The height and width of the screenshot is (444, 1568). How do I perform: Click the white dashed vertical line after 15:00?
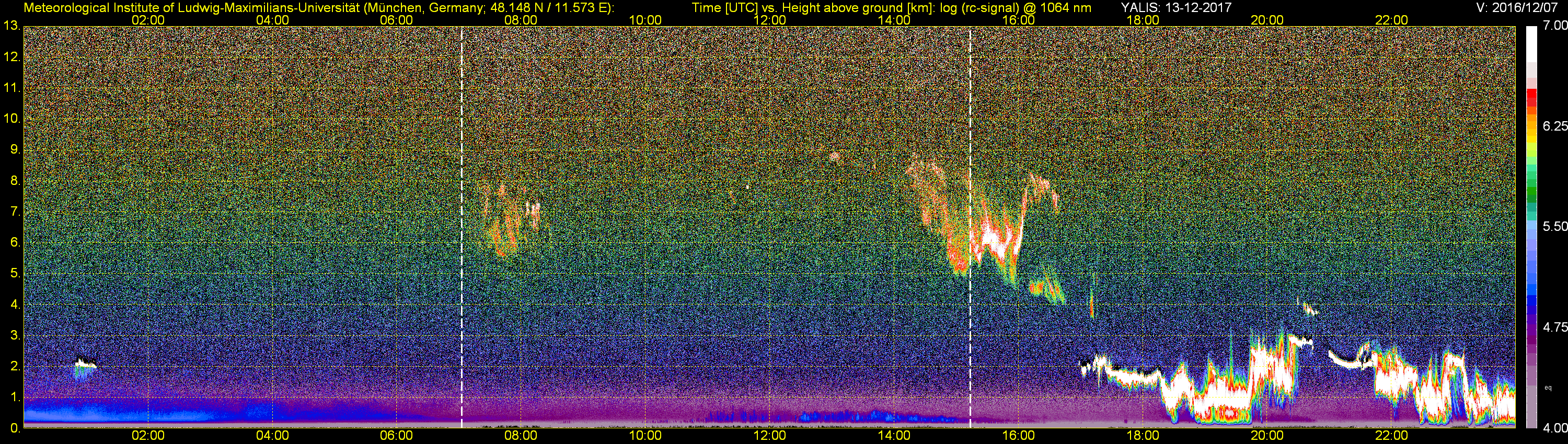970,227
